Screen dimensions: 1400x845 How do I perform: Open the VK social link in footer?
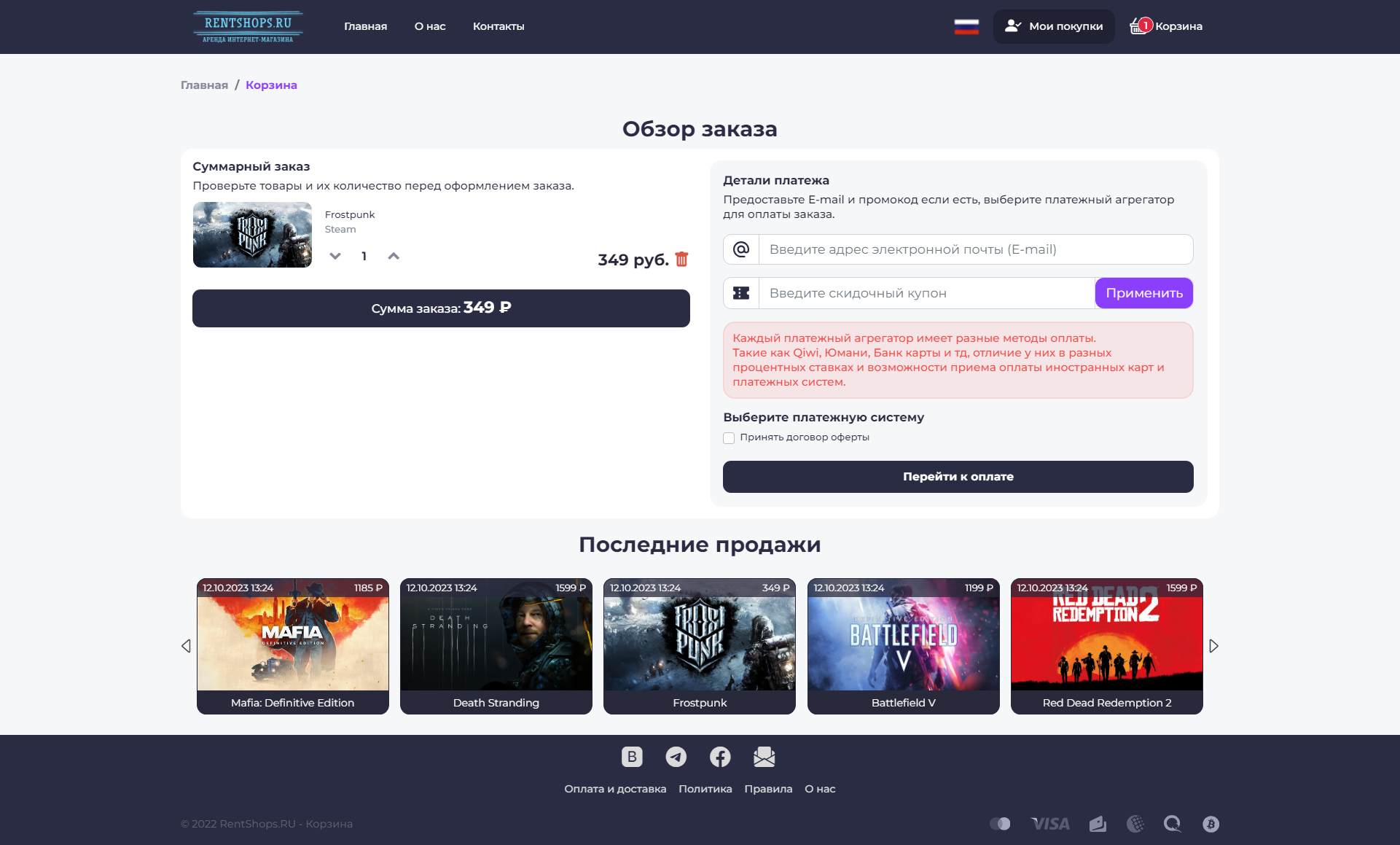[x=632, y=757]
